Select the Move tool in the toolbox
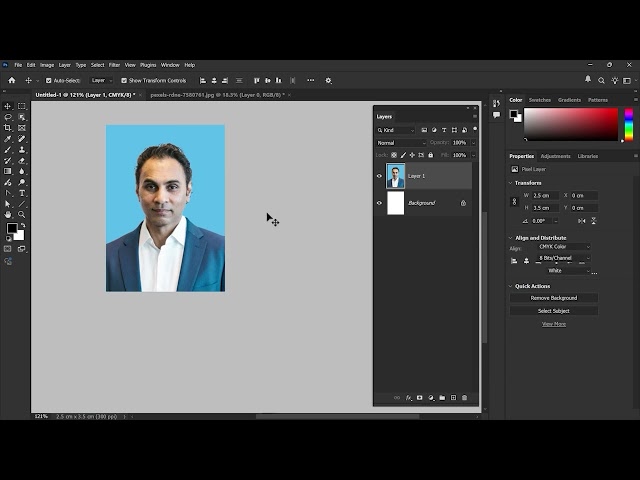 (8, 106)
